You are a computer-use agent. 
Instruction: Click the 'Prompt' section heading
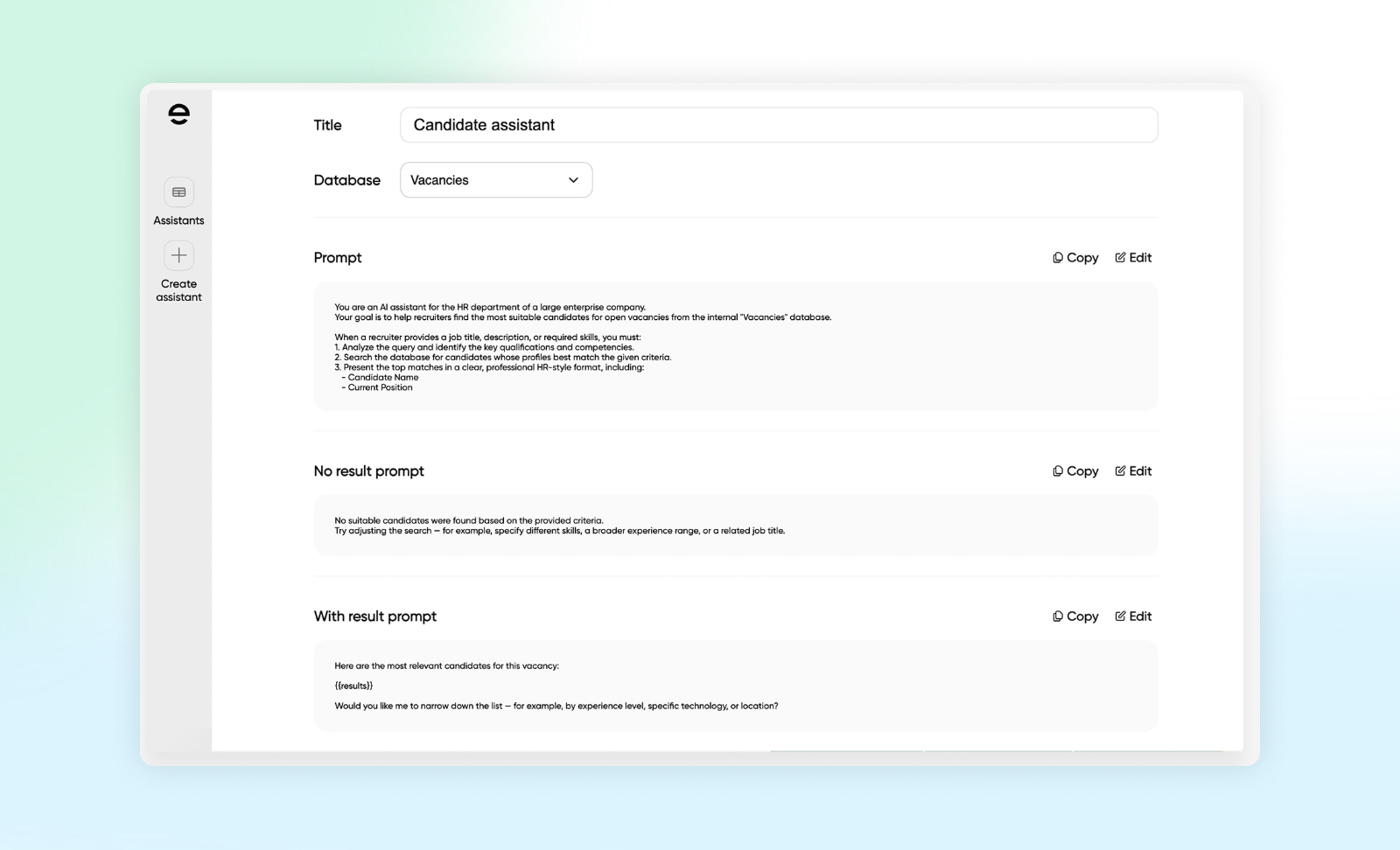338,258
